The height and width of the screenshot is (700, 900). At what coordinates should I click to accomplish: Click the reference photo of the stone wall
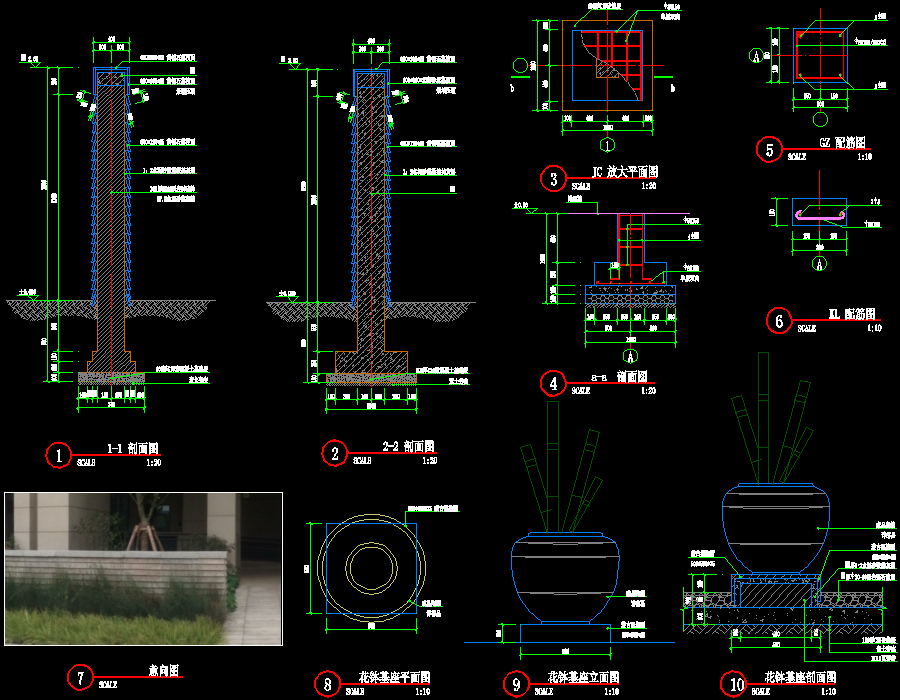pos(143,568)
